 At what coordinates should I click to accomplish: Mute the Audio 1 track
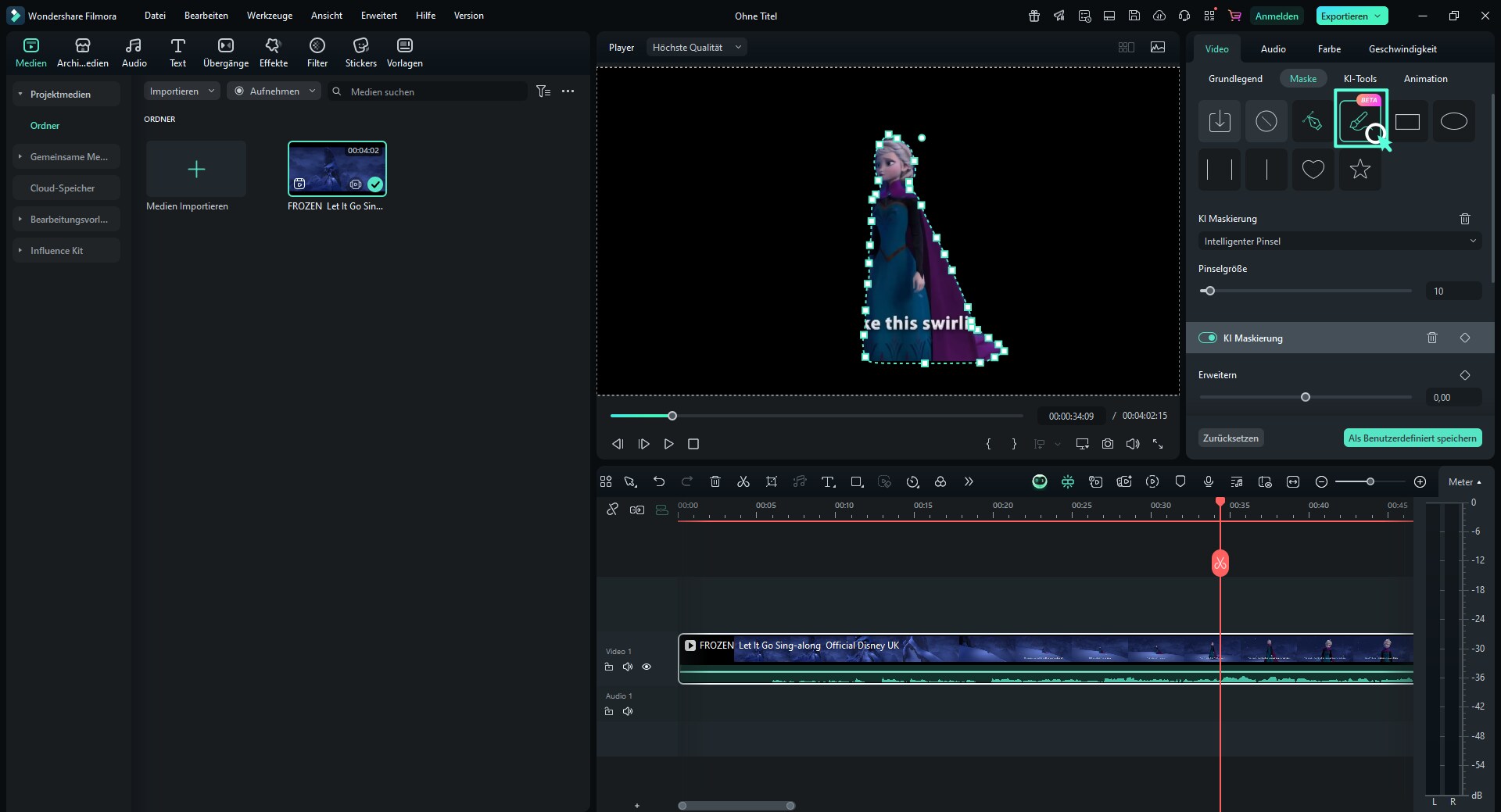(628, 712)
